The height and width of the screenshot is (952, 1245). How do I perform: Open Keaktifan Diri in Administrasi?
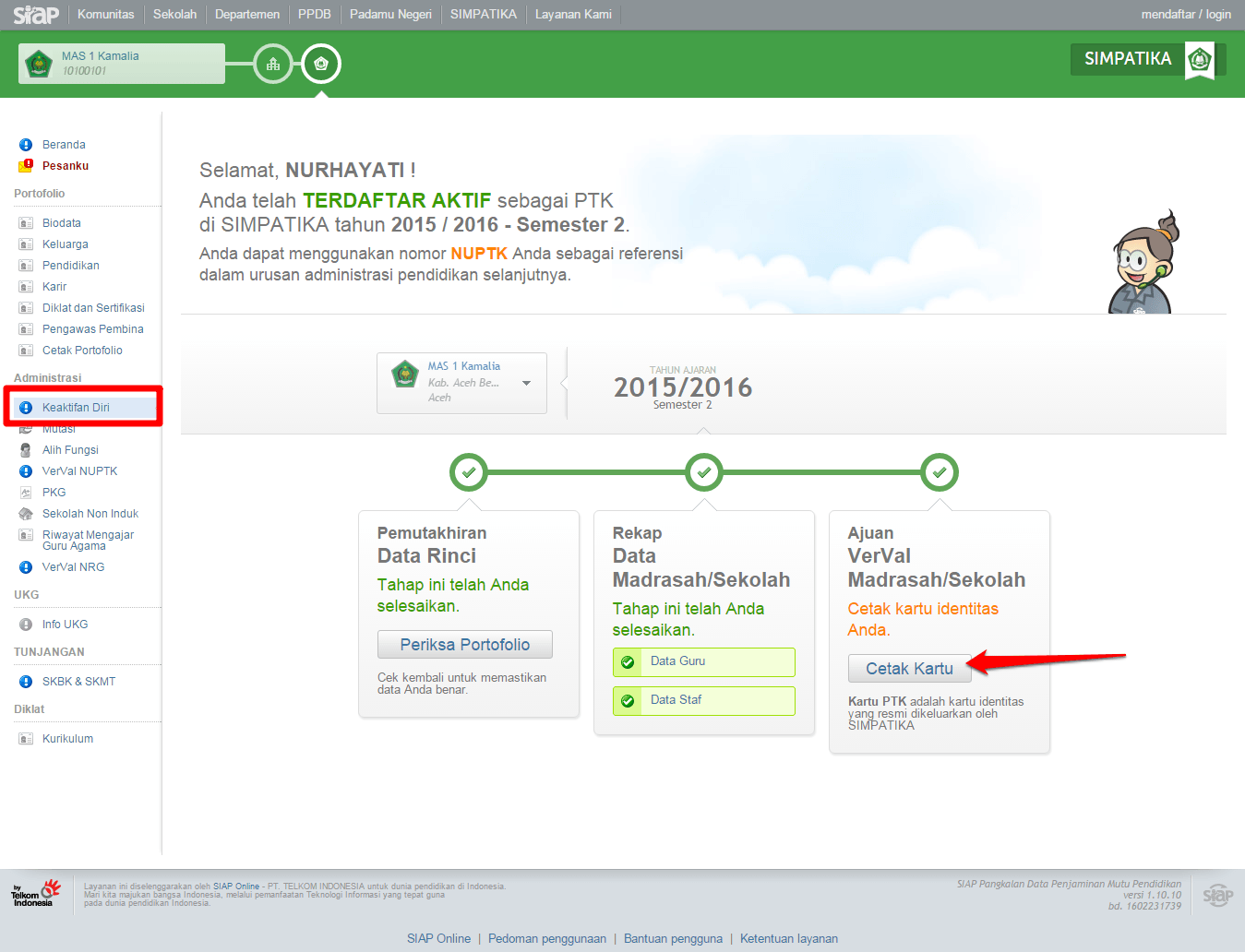coord(76,408)
